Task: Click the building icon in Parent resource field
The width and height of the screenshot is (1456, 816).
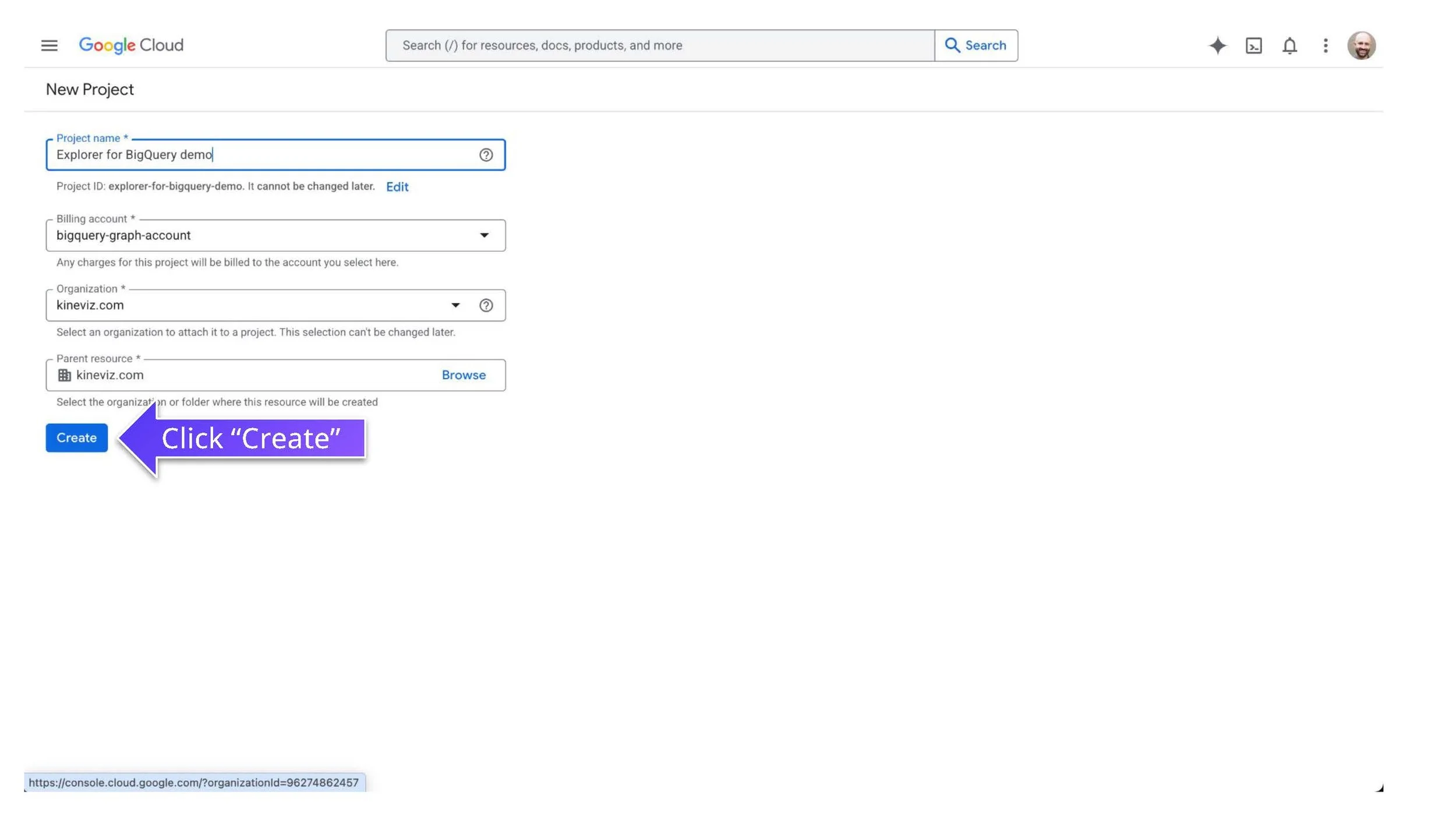Action: click(x=65, y=375)
